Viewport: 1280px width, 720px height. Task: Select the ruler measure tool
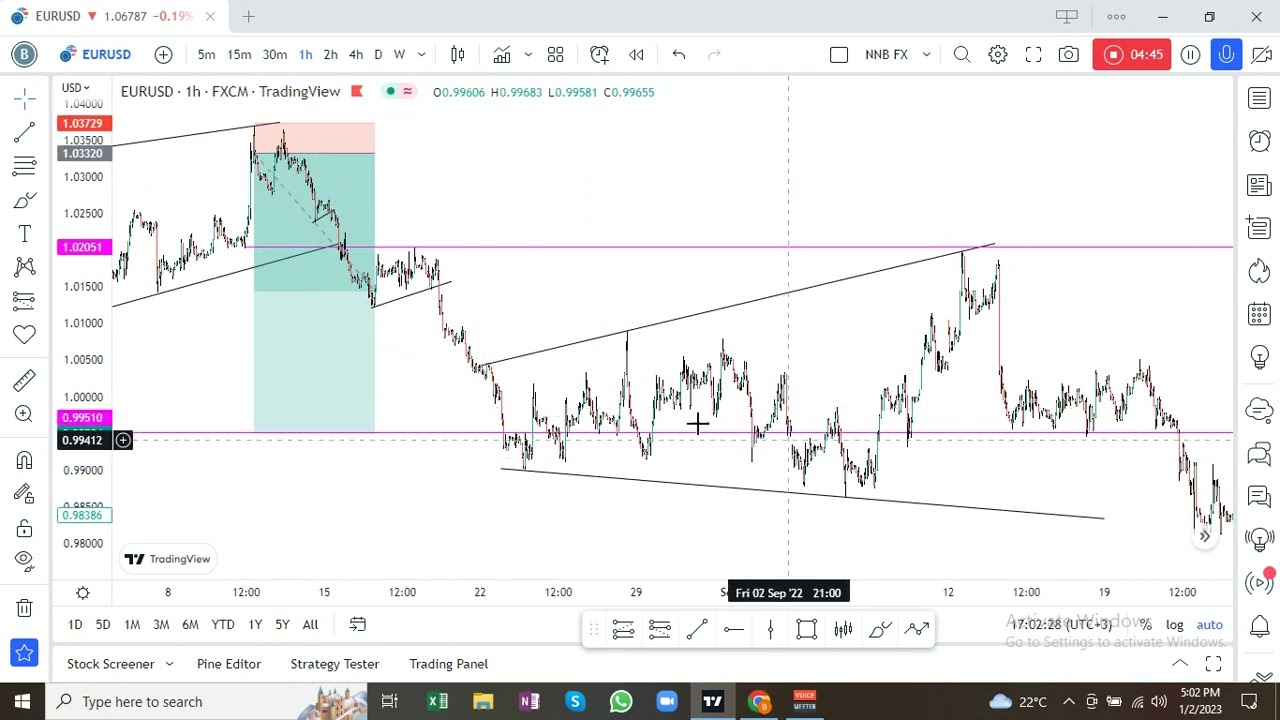pyautogui.click(x=25, y=380)
